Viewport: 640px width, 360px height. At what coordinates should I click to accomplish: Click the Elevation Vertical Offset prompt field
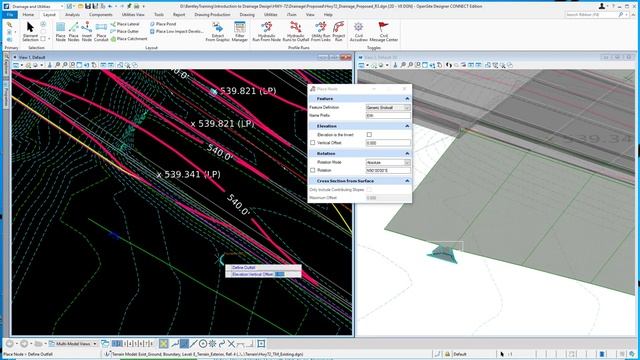click(x=279, y=274)
